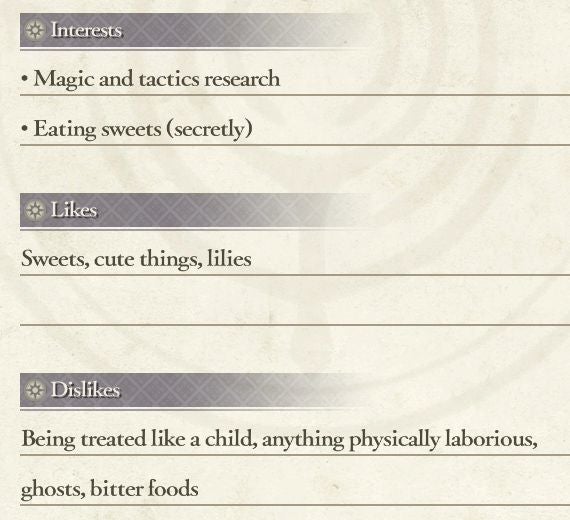Select the Interests section heading text
The width and height of the screenshot is (570, 520).
click(86, 30)
